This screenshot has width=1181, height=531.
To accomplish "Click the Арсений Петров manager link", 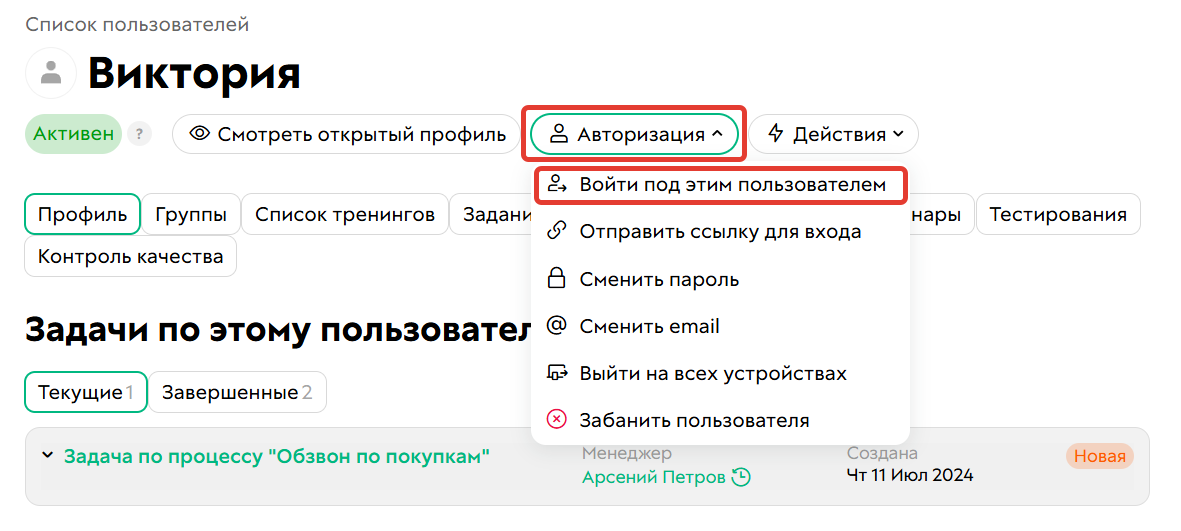I will pos(653,477).
